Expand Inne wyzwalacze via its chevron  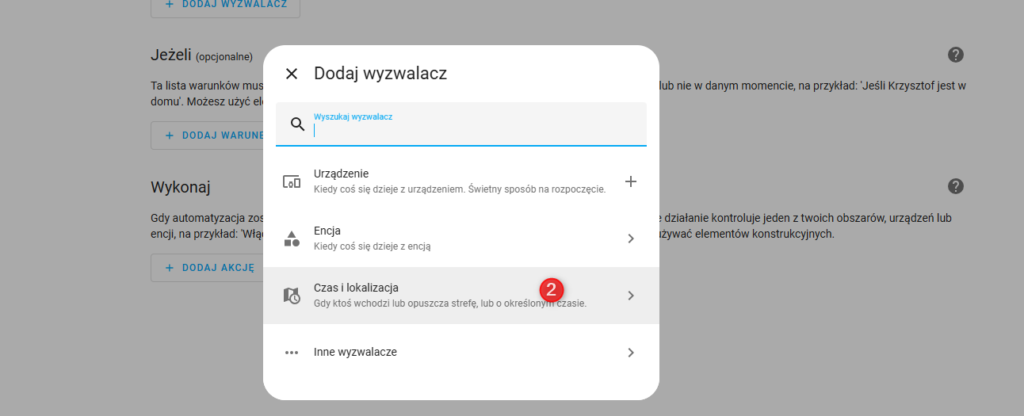point(630,352)
